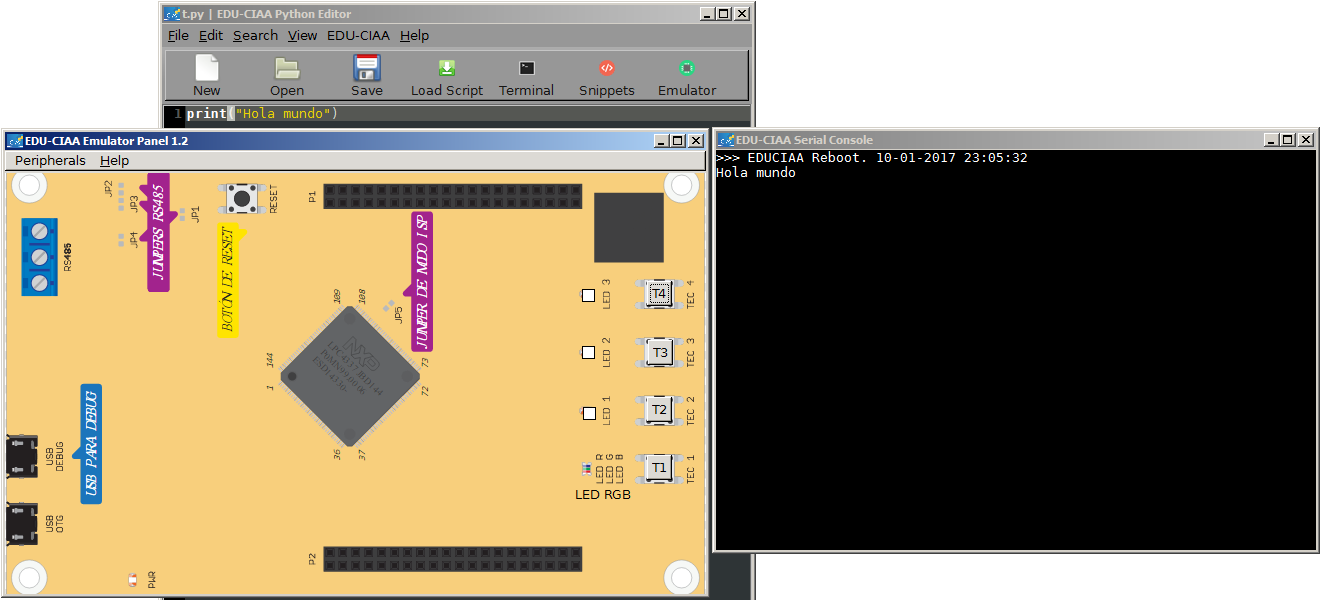The height and width of the screenshot is (600, 1321).
Task: Open the EDU-CIAA menu
Action: (x=358, y=35)
